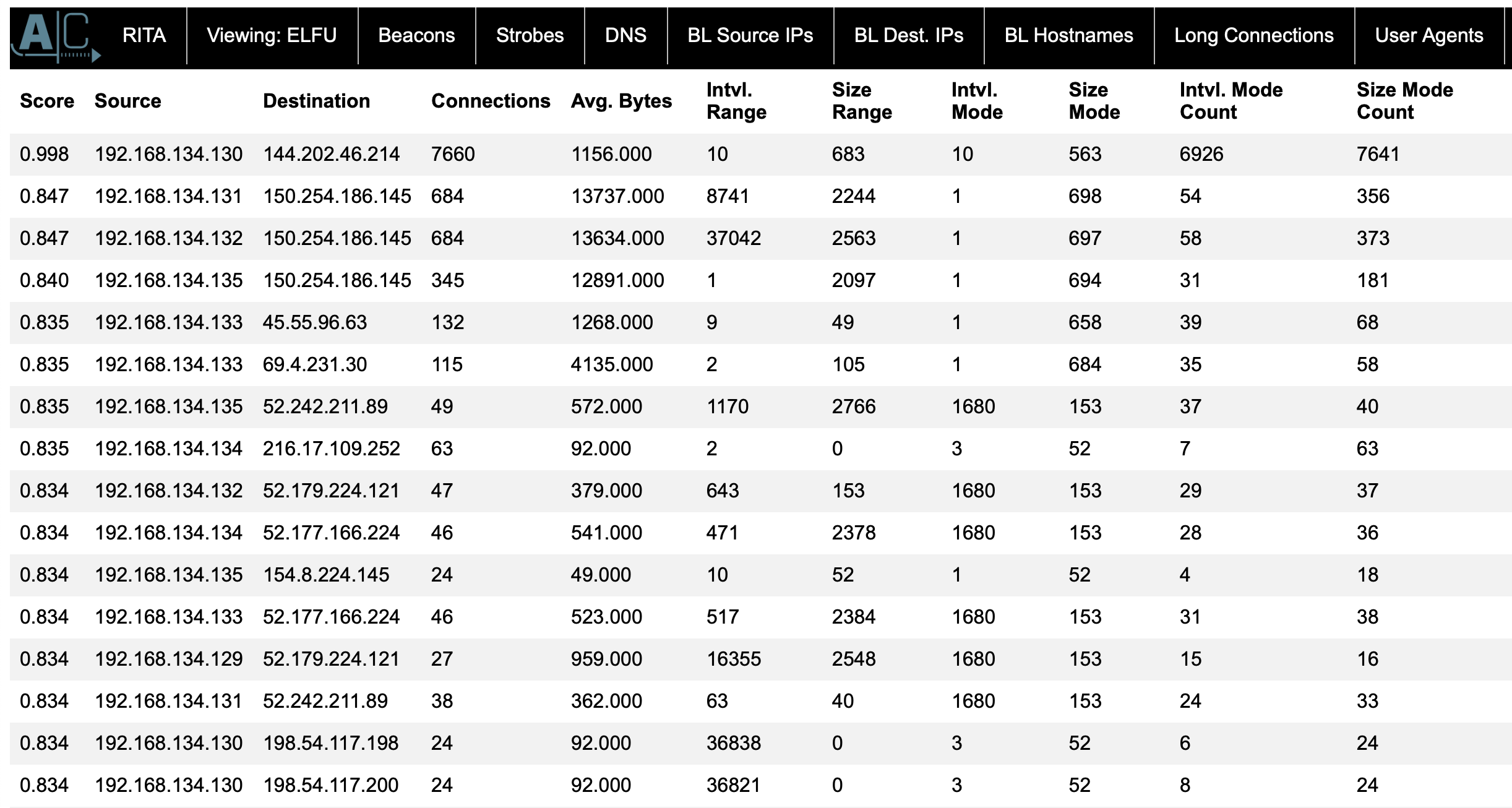Select source IP 192.168.134.130 in top row
Viewport: 1512px width, 808px height.
[168, 154]
